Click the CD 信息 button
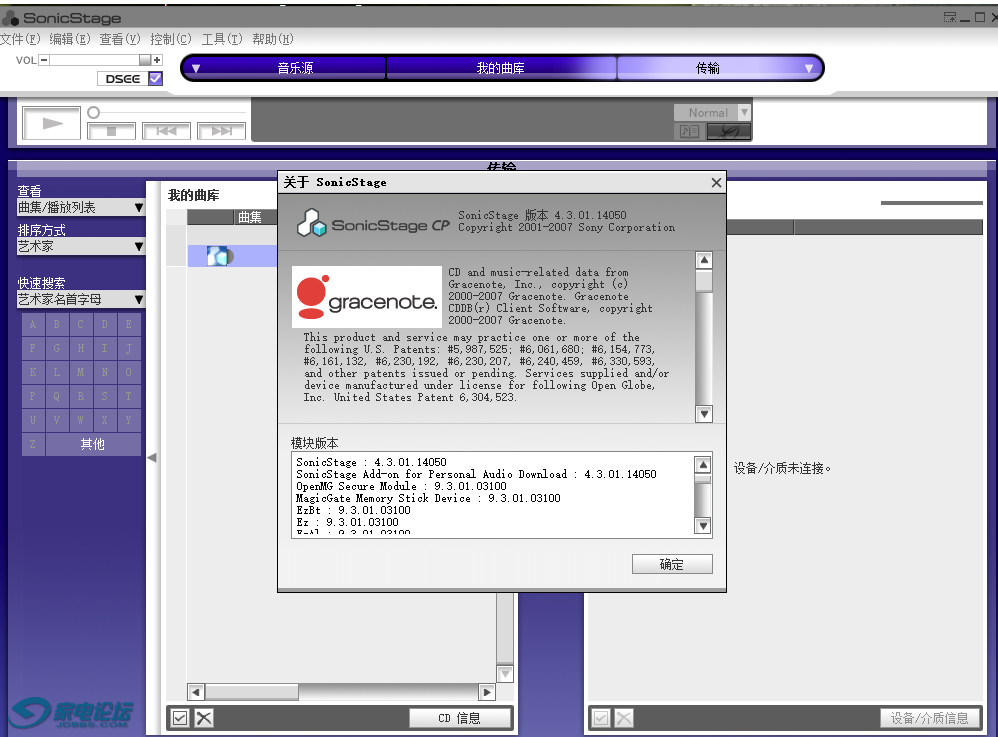The image size is (998, 737). click(x=460, y=717)
